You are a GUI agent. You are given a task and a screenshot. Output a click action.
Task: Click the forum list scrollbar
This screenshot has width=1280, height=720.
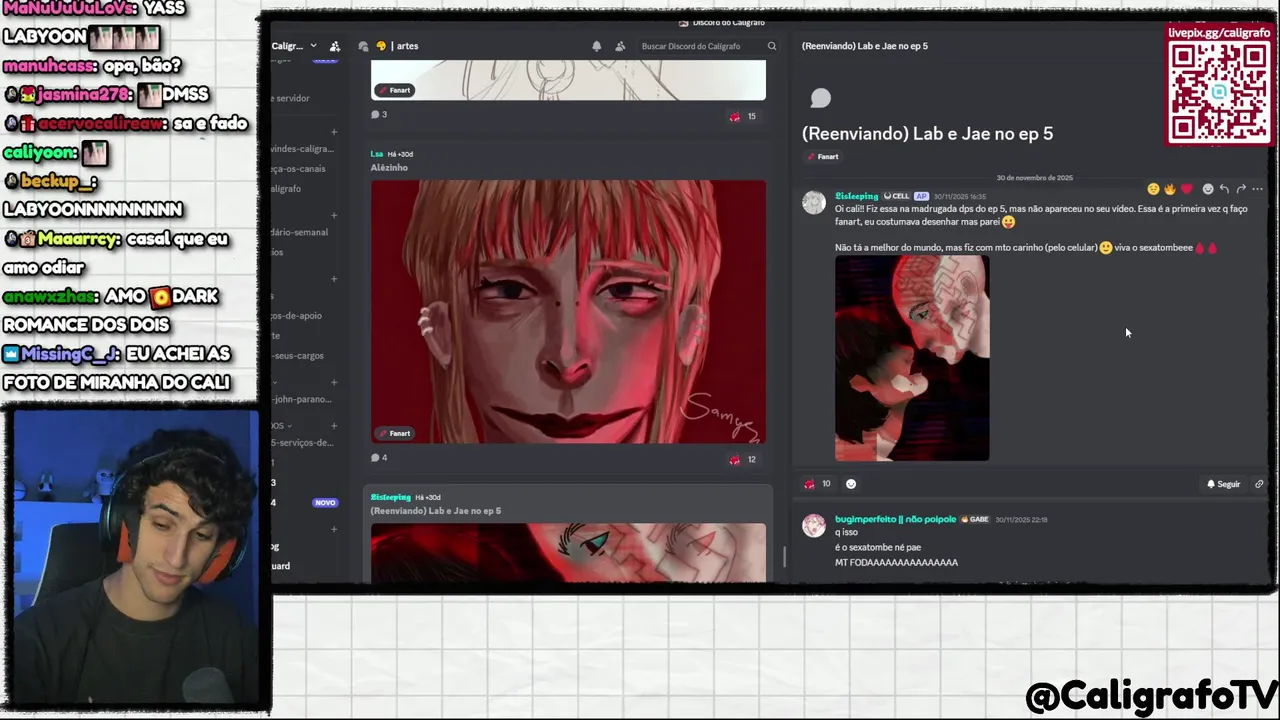point(785,556)
